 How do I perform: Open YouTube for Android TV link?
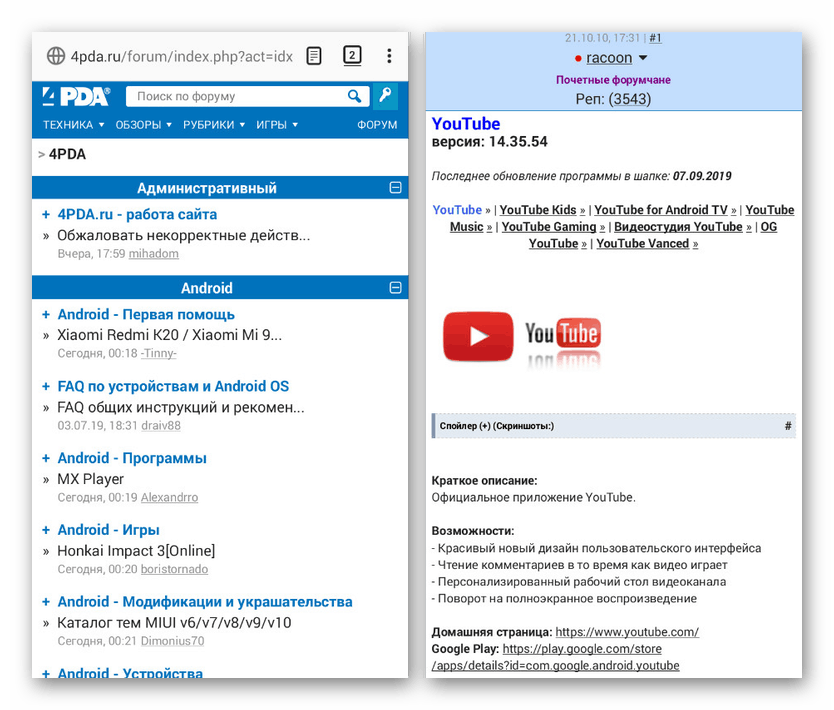(665, 210)
